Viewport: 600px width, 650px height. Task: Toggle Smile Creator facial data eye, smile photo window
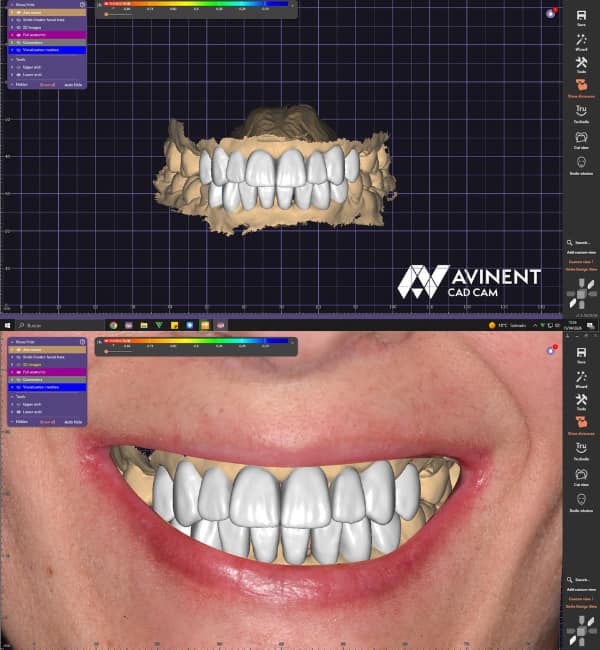[19, 357]
